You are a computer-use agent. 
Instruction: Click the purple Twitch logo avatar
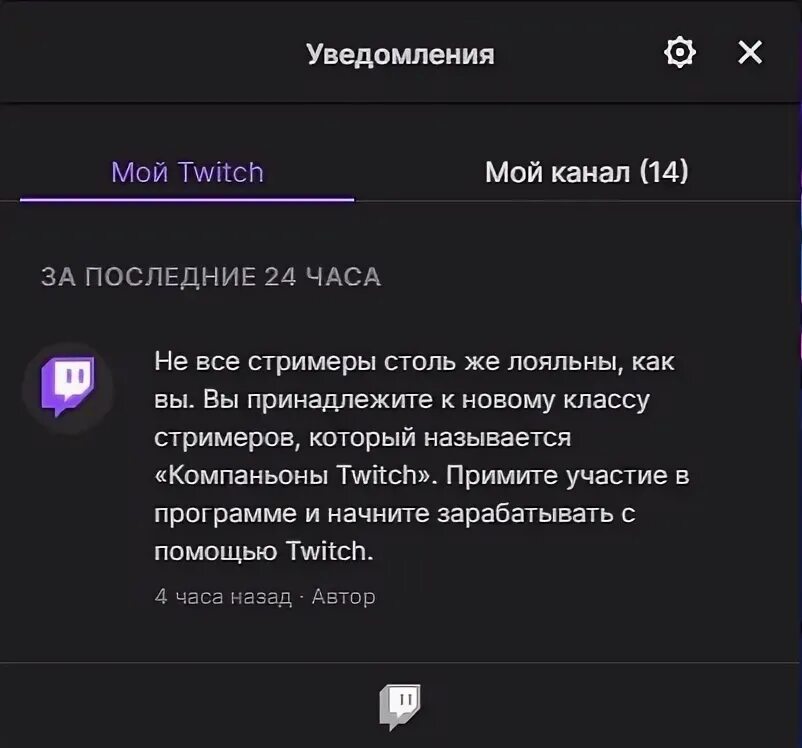pos(68,387)
